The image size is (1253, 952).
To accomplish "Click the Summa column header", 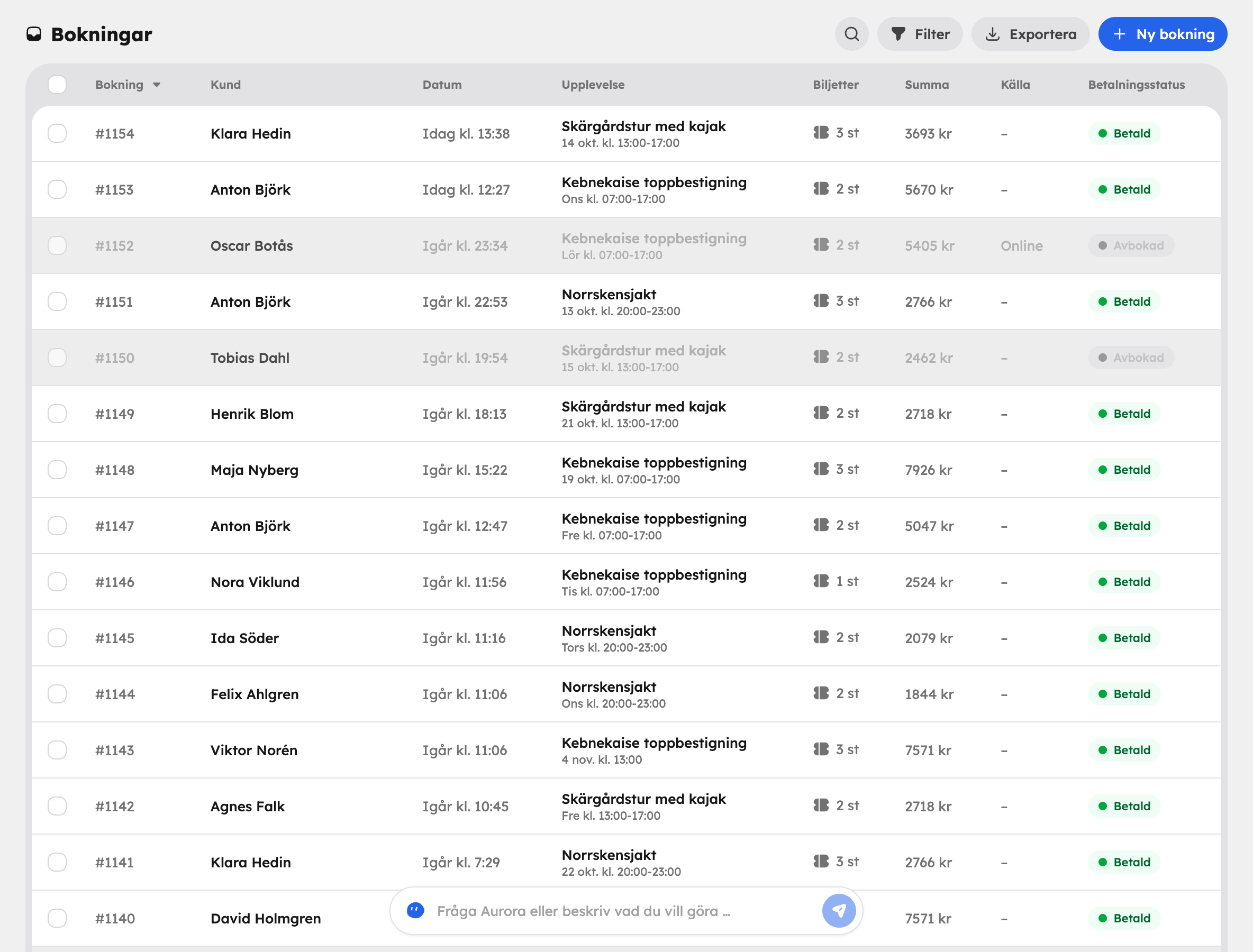I will [927, 85].
